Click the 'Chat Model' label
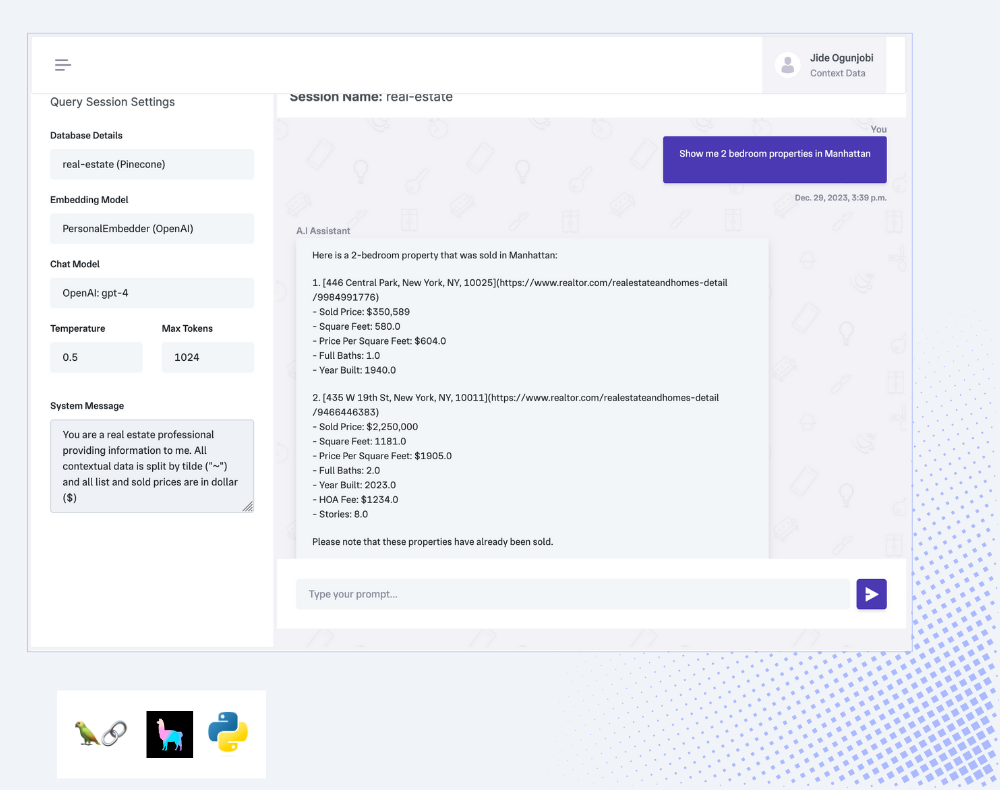The width and height of the screenshot is (1000, 790). pos(75,264)
